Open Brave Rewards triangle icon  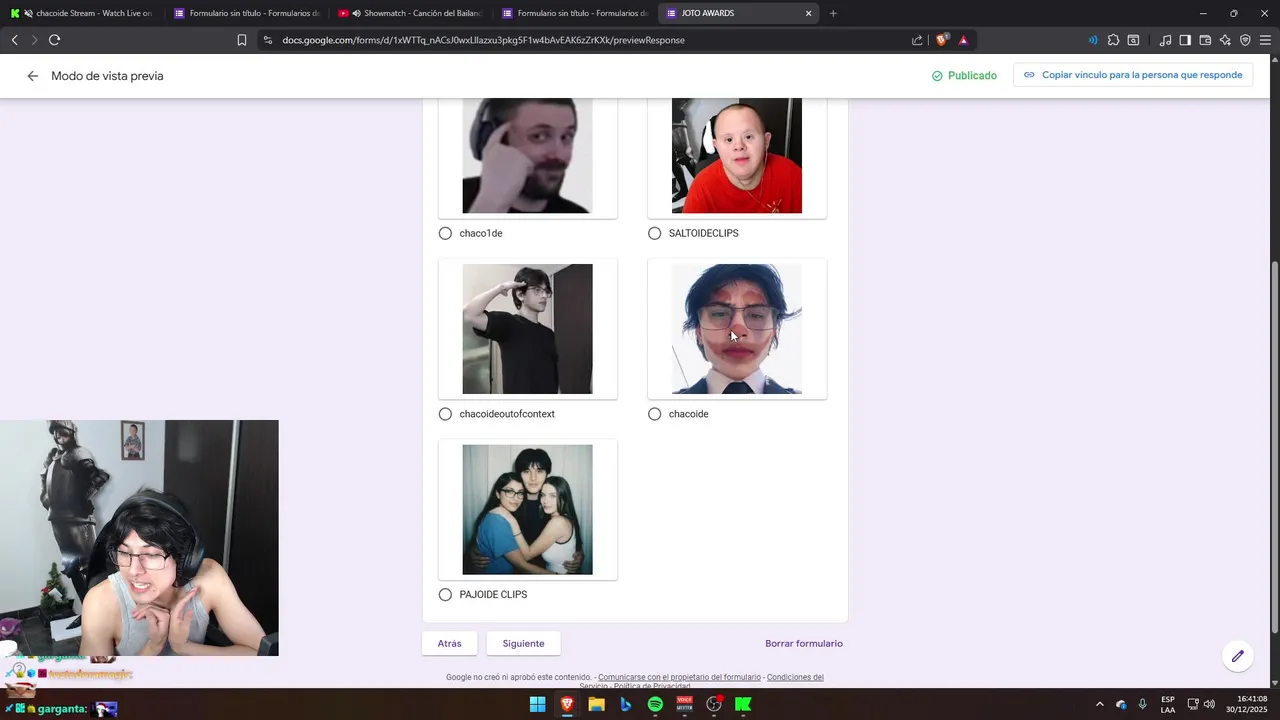point(963,40)
